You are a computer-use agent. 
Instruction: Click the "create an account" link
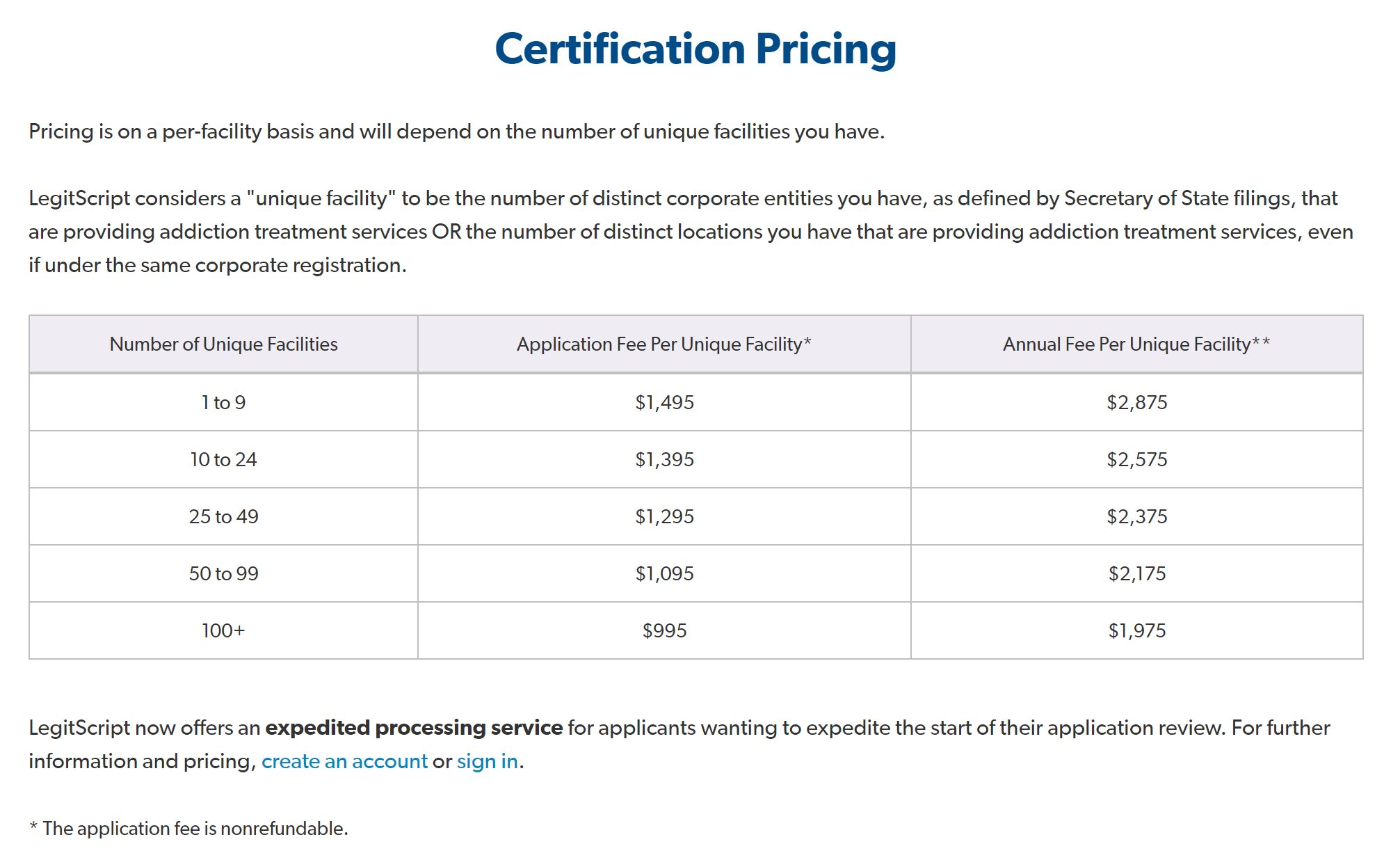[344, 761]
